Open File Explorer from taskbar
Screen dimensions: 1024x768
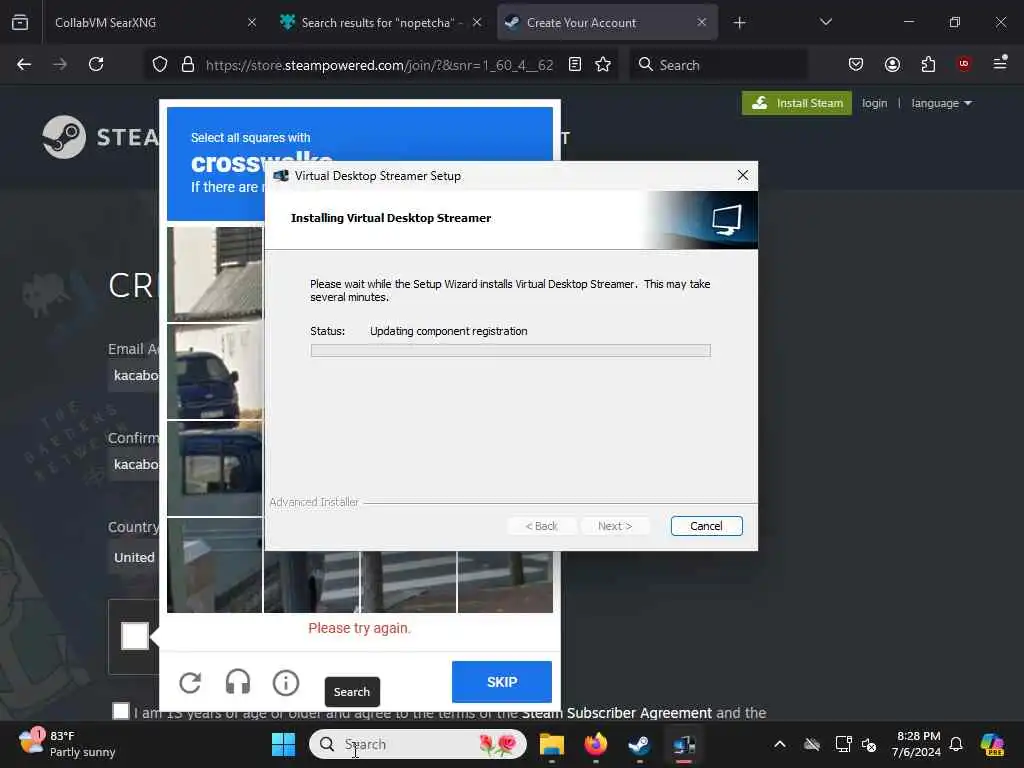[552, 744]
